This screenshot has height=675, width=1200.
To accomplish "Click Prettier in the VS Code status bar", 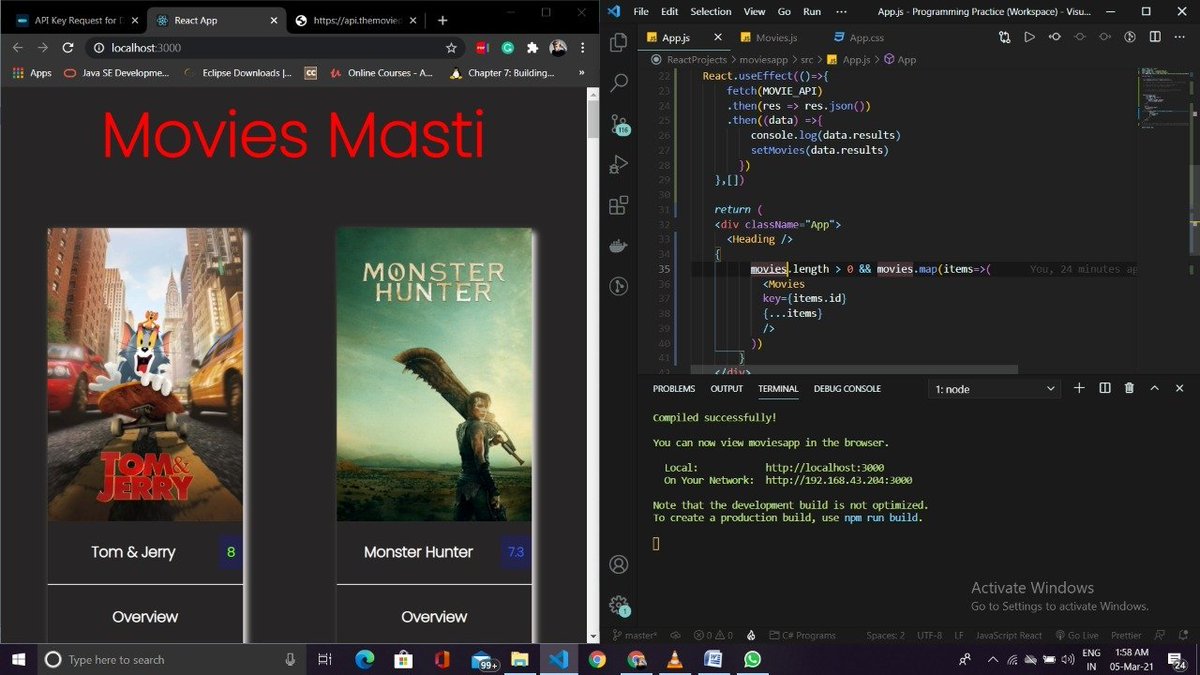I will tap(1126, 635).
